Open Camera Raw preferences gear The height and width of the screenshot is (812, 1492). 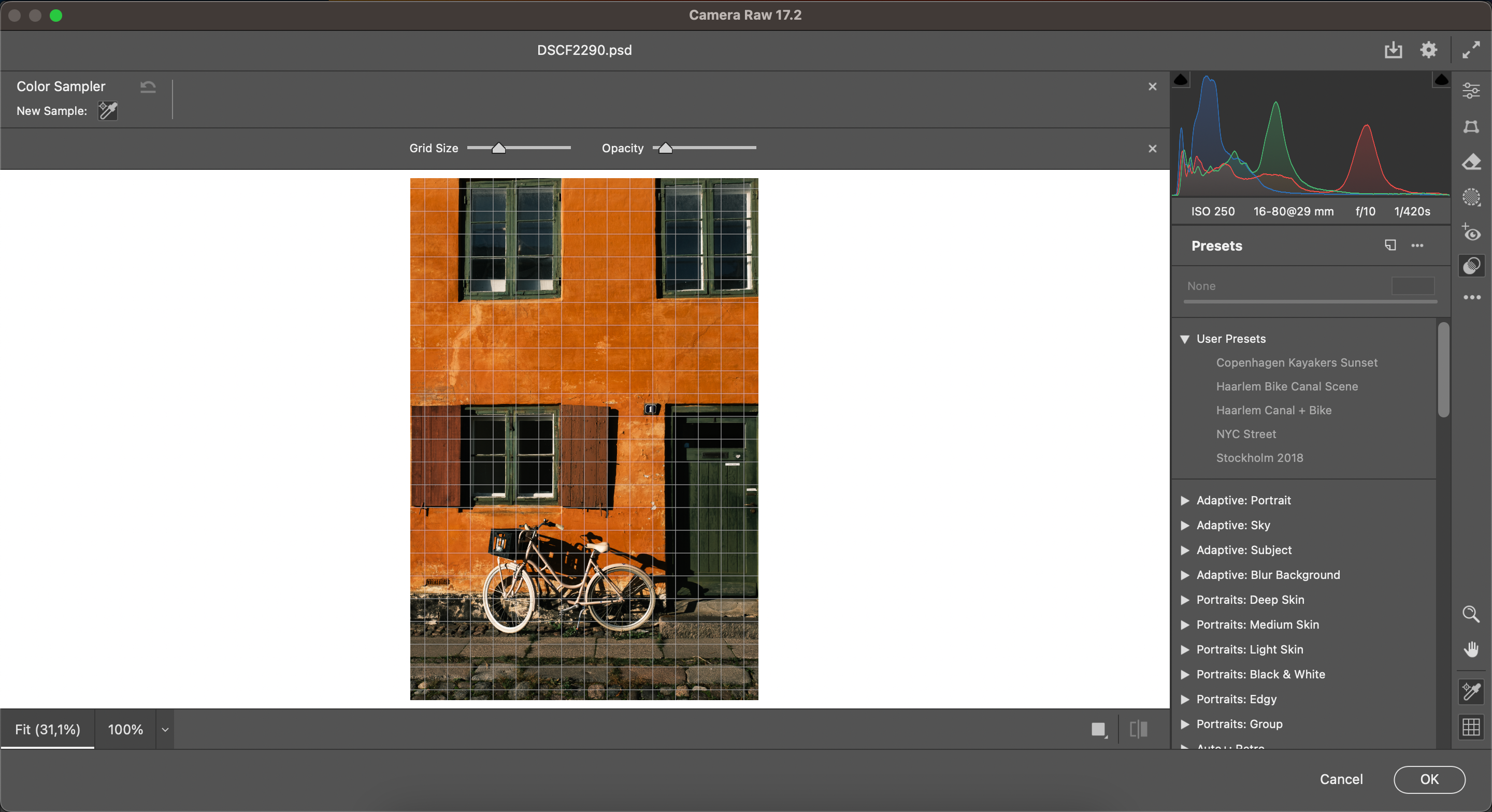pyautogui.click(x=1428, y=50)
